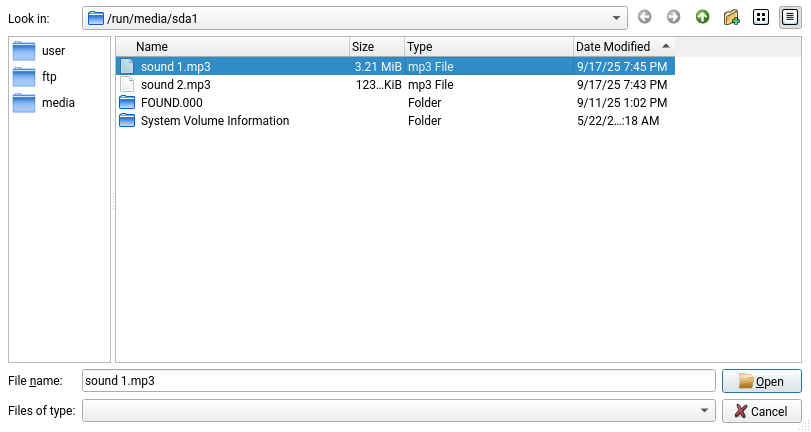Click the sound 1.mp3 file icon
The height and width of the screenshot is (432, 811).
pos(127,67)
